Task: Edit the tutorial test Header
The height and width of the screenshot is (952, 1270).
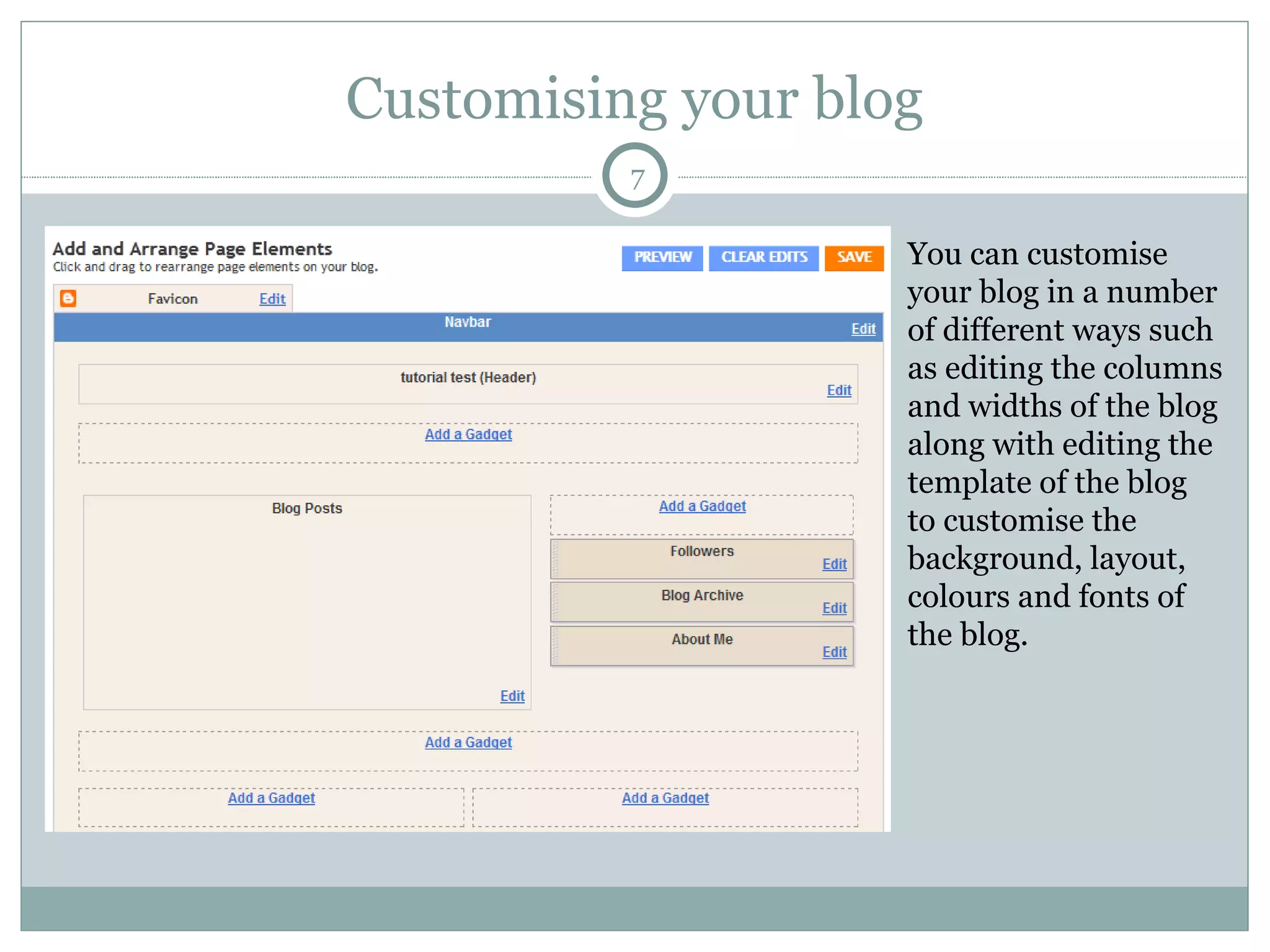Action: pos(839,390)
